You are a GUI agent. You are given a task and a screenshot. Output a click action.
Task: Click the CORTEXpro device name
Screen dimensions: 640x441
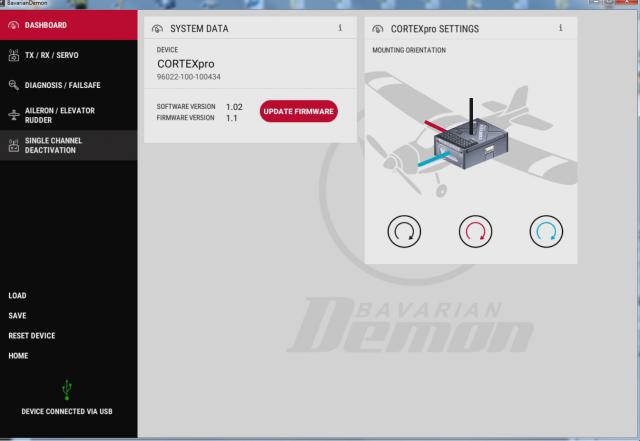pos(186,64)
